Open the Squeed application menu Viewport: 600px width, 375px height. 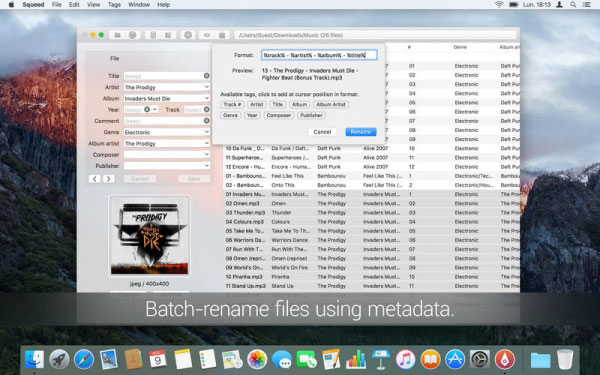tap(33, 5)
